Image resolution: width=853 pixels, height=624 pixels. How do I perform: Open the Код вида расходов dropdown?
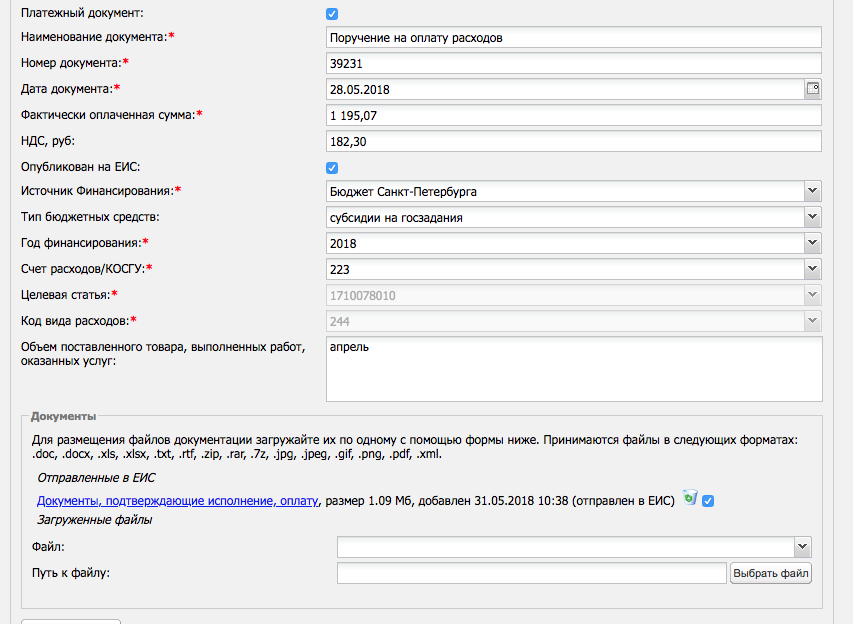(812, 322)
